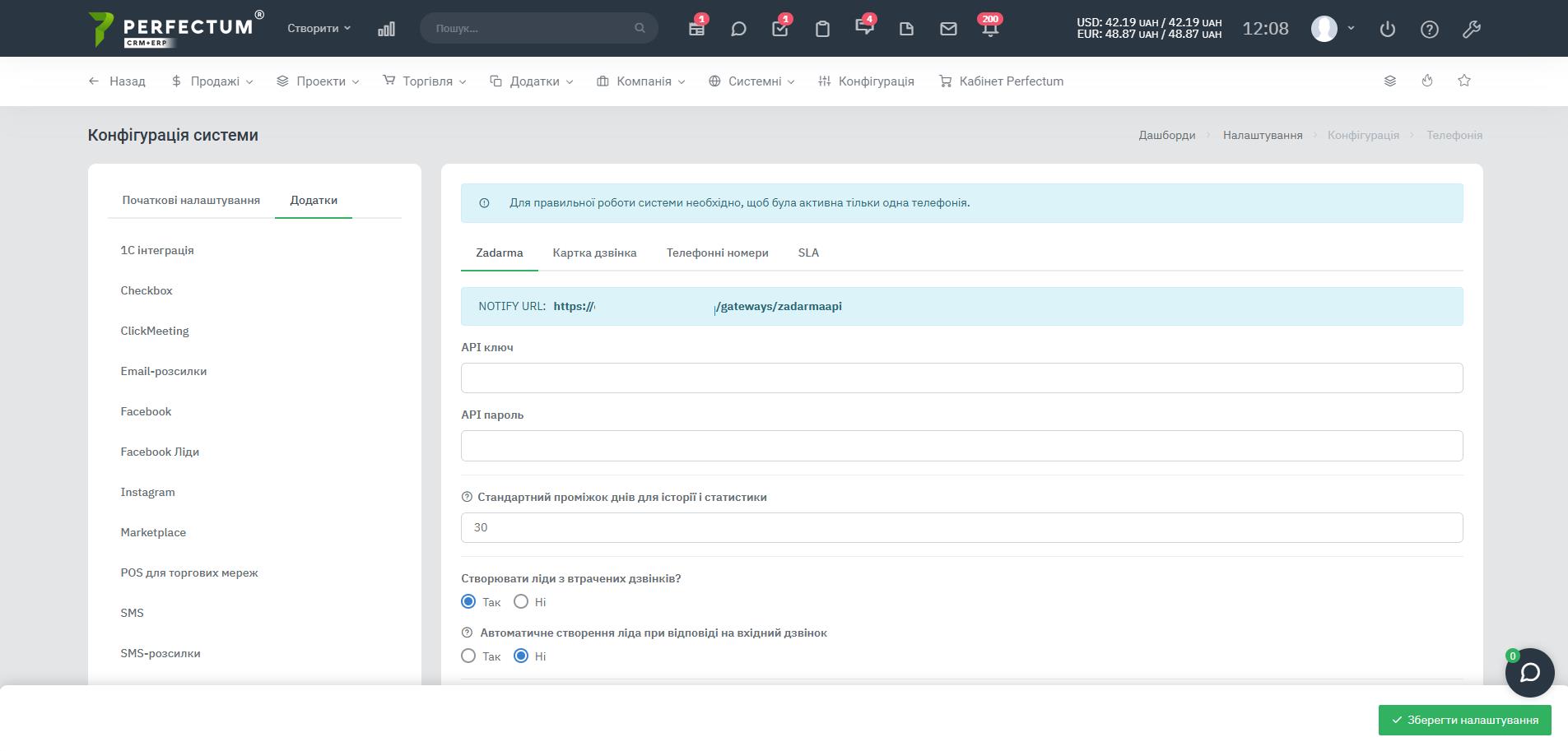Select 'Так' for leads from missed calls
The width and height of the screenshot is (1568, 751).
(x=468, y=602)
